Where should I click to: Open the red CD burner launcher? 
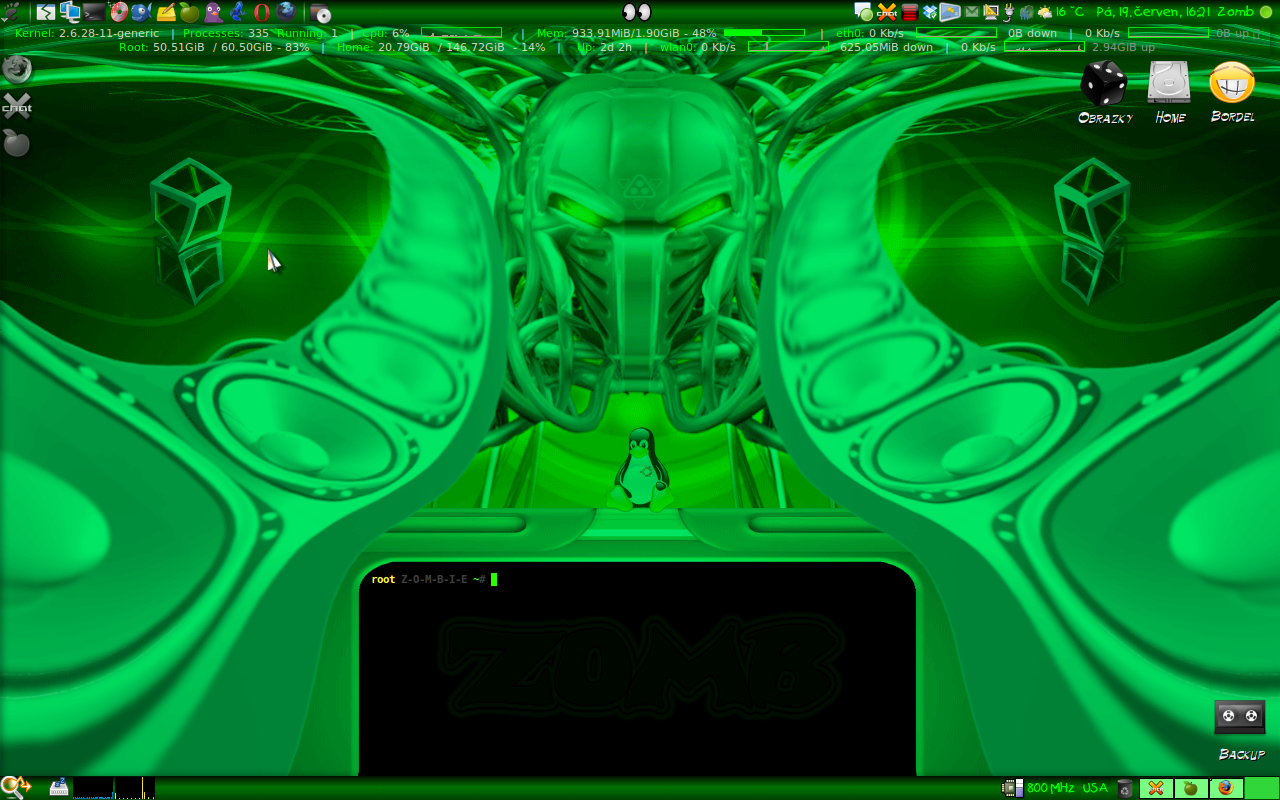point(119,12)
